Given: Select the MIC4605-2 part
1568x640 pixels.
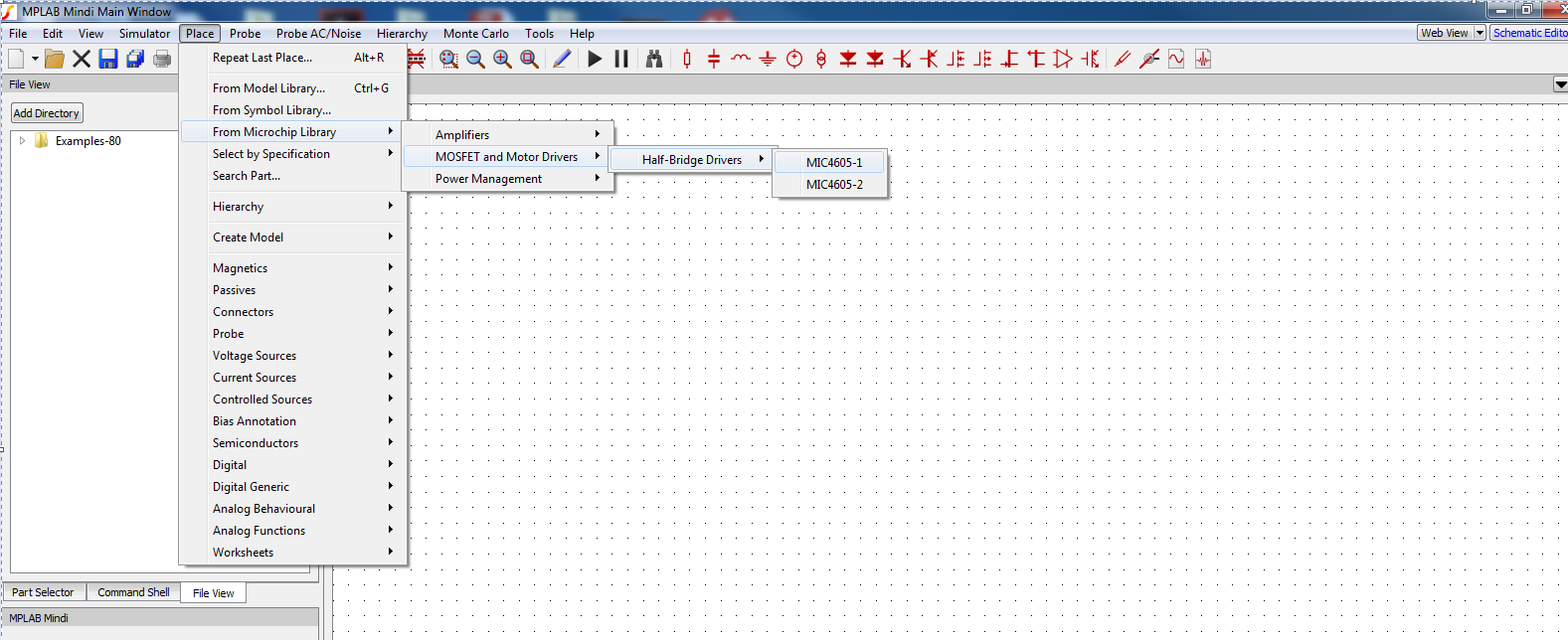Looking at the screenshot, I should pos(830,185).
